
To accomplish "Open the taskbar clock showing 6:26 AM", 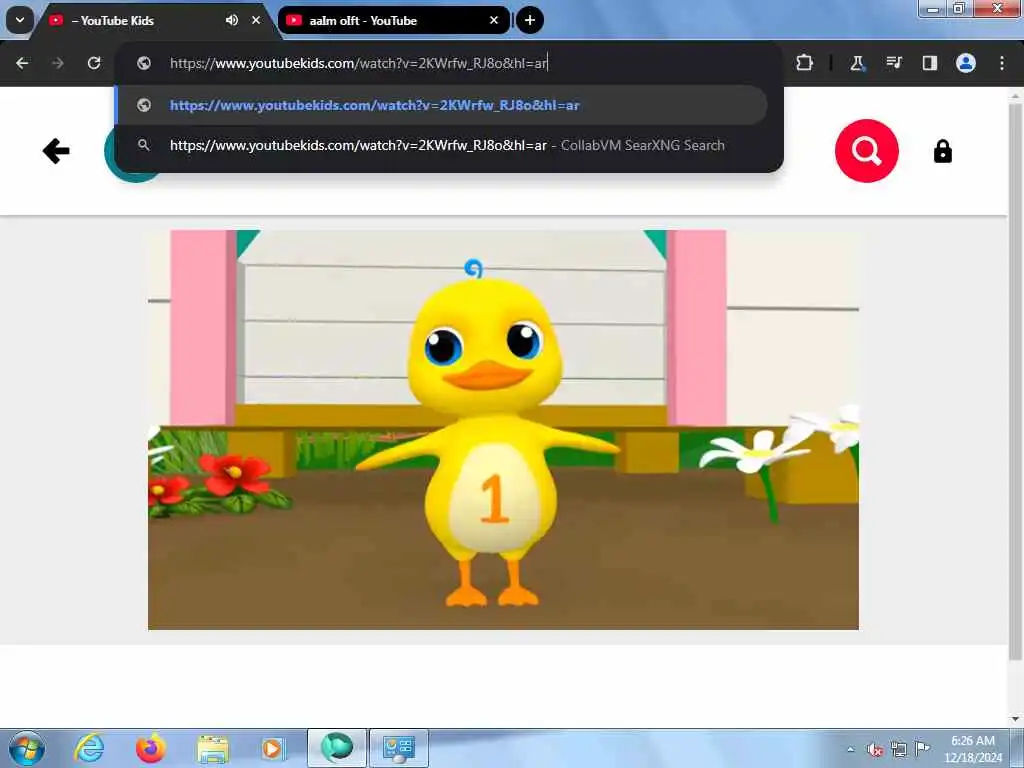I will (973, 749).
